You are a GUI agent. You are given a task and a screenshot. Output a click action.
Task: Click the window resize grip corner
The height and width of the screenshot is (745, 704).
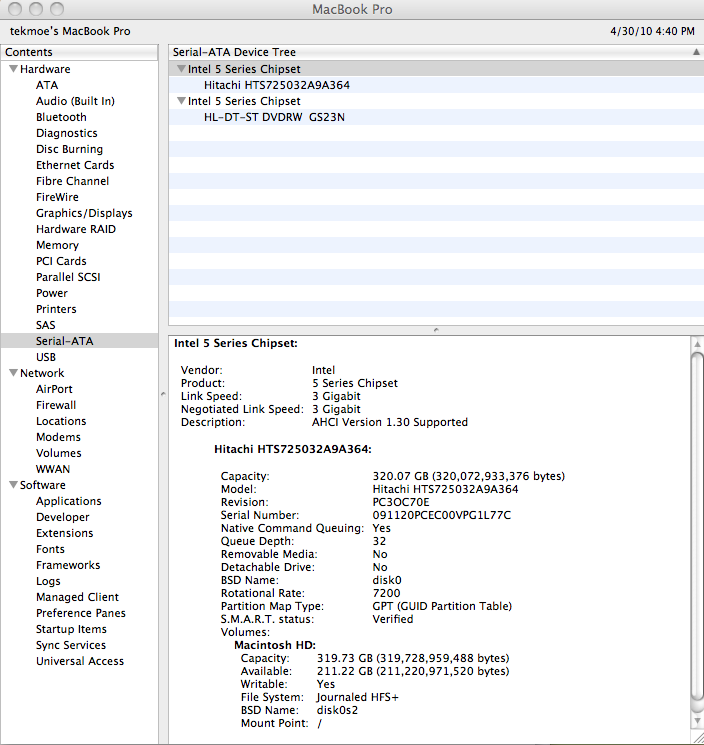coord(697,738)
